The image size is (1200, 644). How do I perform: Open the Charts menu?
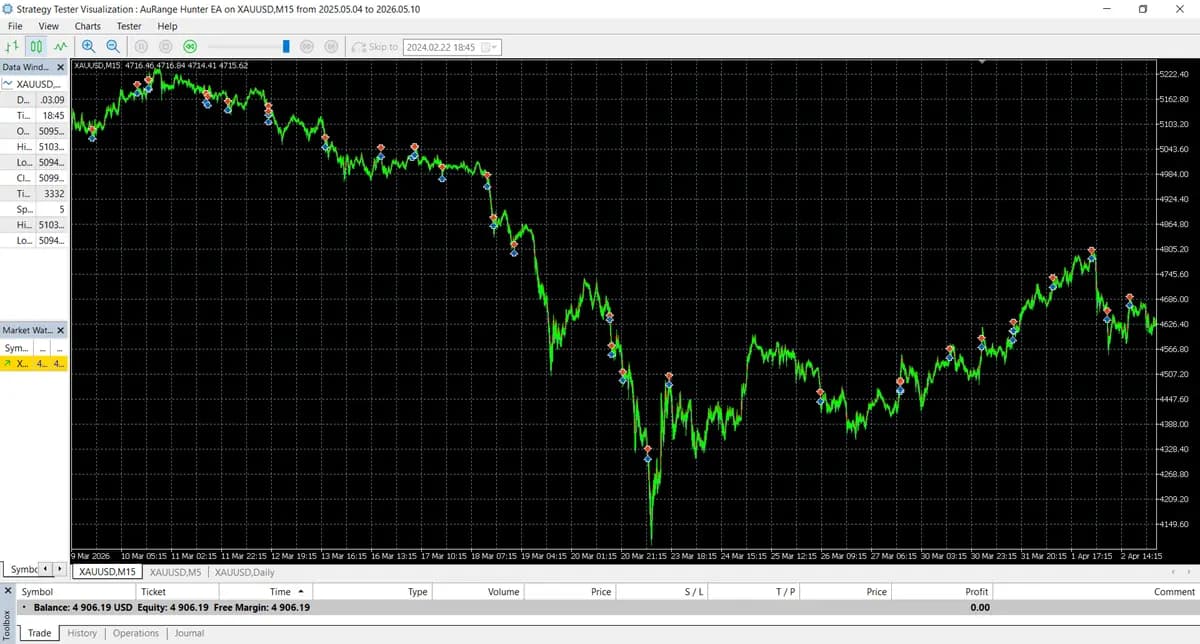click(88, 26)
